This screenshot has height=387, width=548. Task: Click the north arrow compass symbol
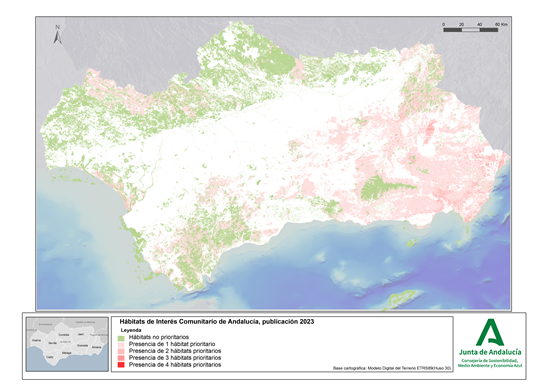click(x=58, y=35)
